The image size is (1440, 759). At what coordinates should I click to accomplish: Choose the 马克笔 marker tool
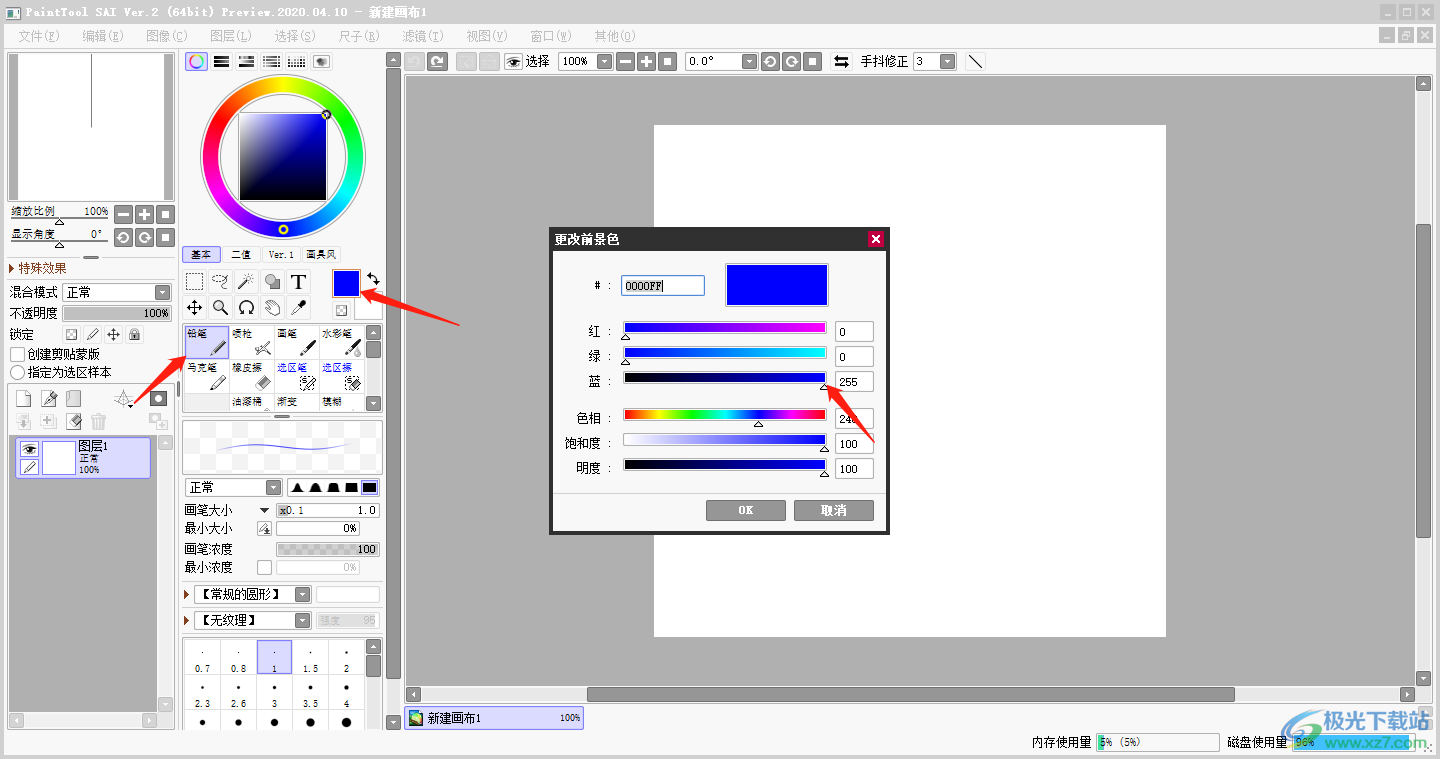pos(206,376)
